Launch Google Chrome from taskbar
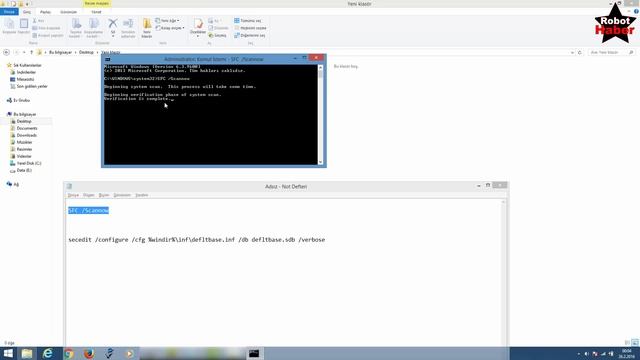The width and height of the screenshot is (640, 360). point(69,353)
